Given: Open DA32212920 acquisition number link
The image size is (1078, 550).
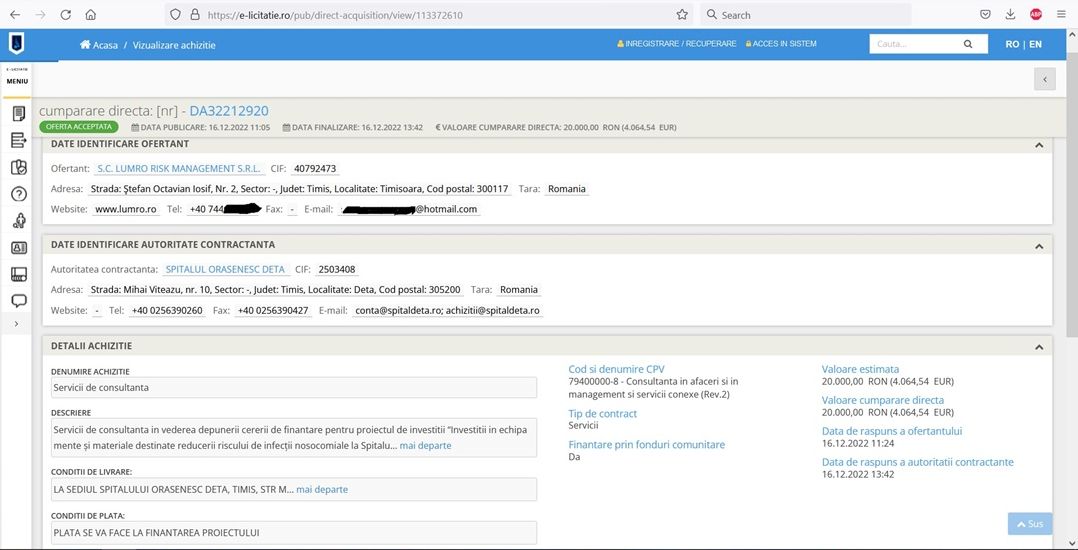Looking at the screenshot, I should (229, 111).
